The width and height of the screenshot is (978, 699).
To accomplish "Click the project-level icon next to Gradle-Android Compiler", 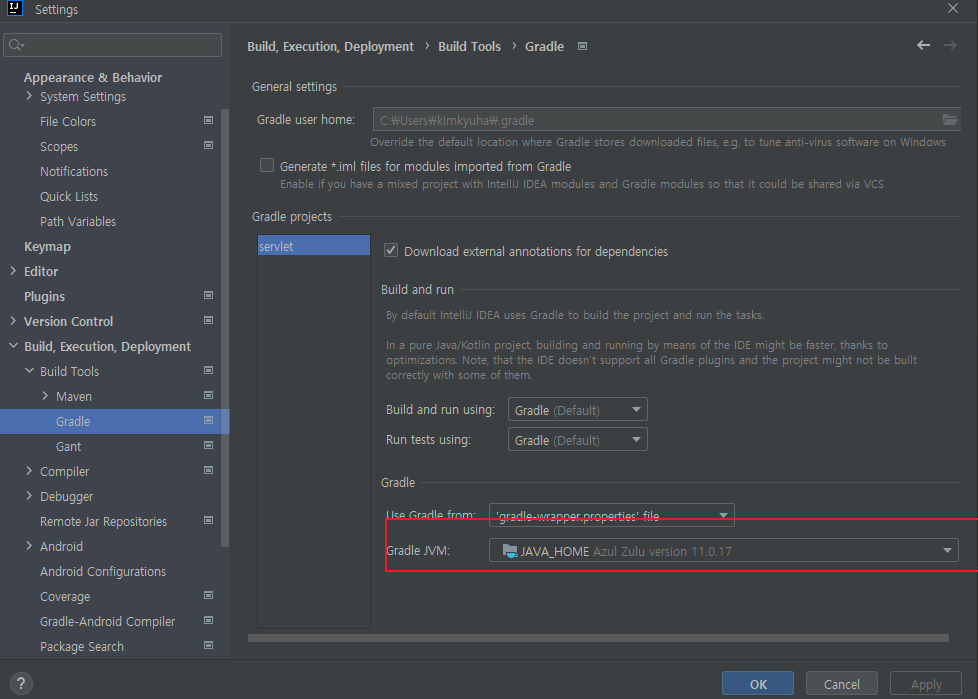I will pos(208,620).
